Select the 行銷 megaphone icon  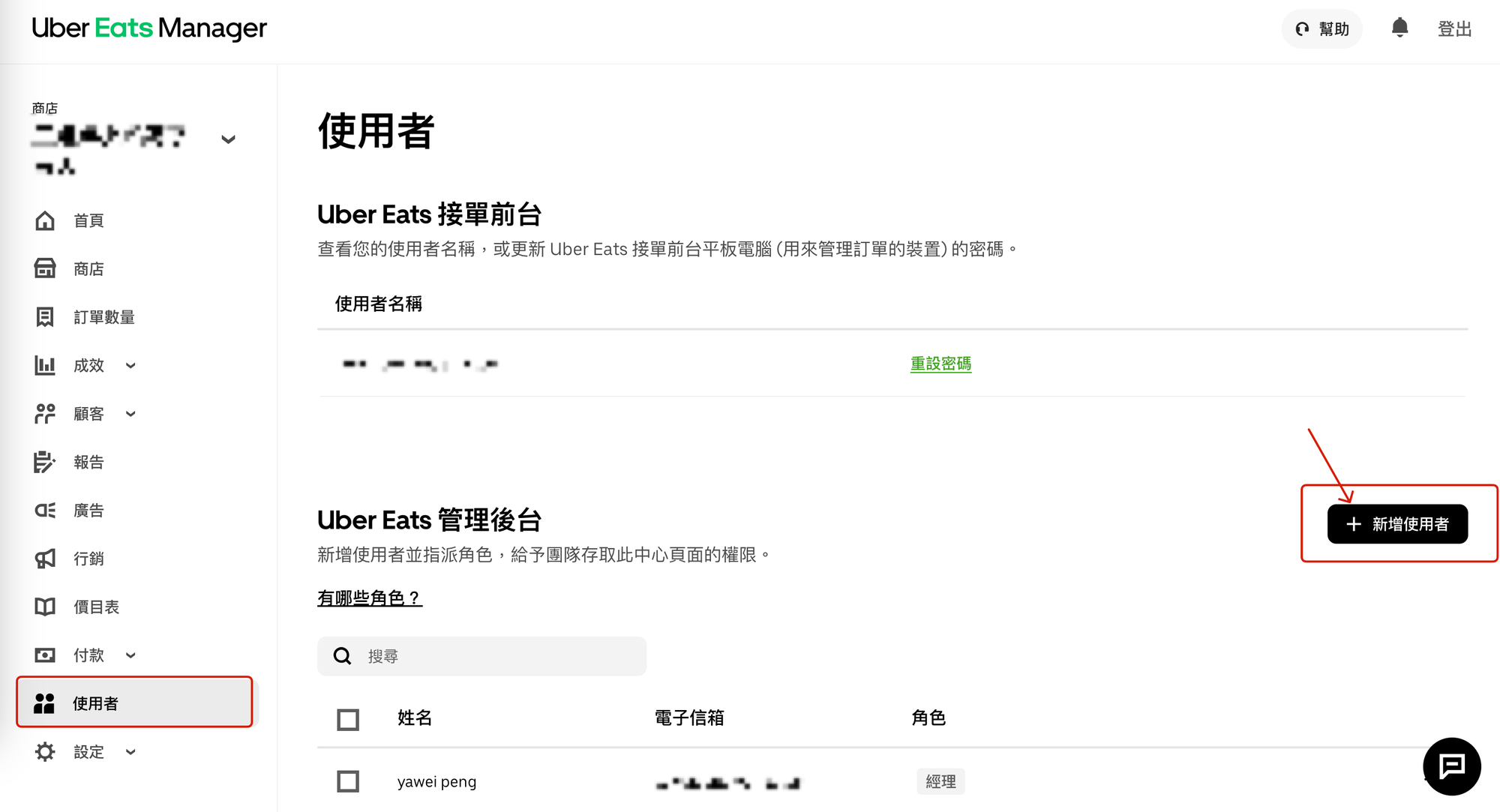tap(45, 558)
